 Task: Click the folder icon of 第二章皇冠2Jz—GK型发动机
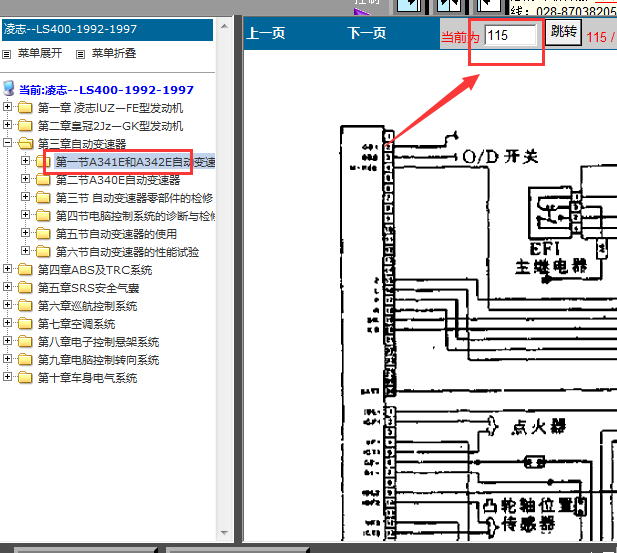(25, 125)
